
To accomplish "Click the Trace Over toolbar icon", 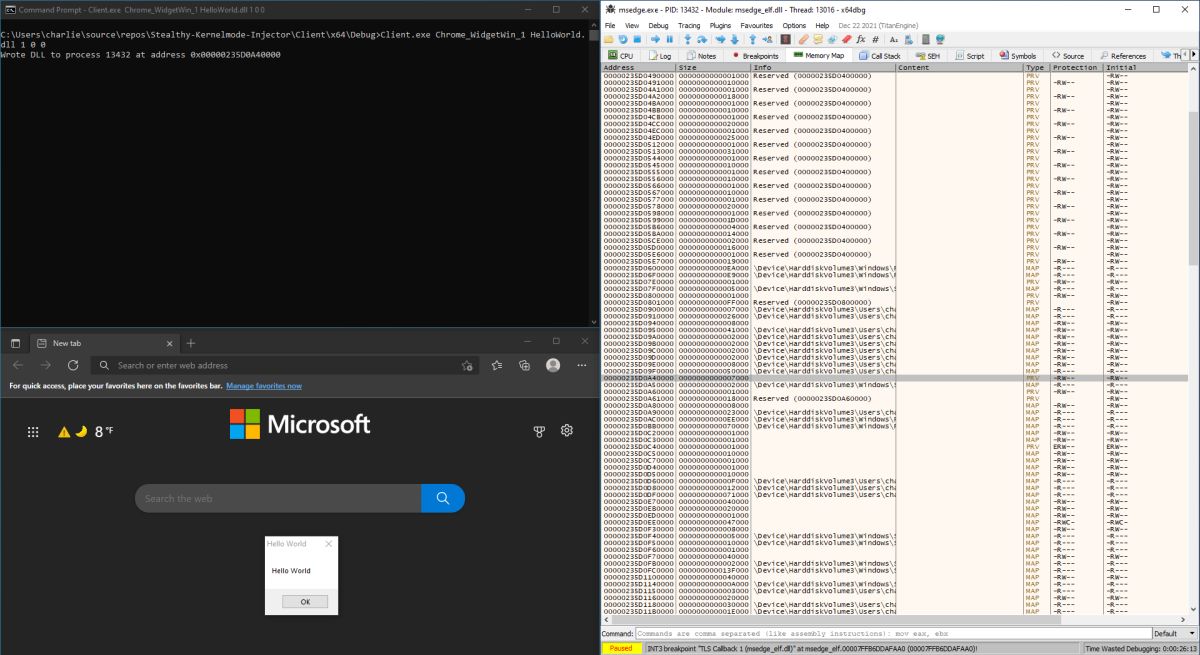I will click(734, 39).
